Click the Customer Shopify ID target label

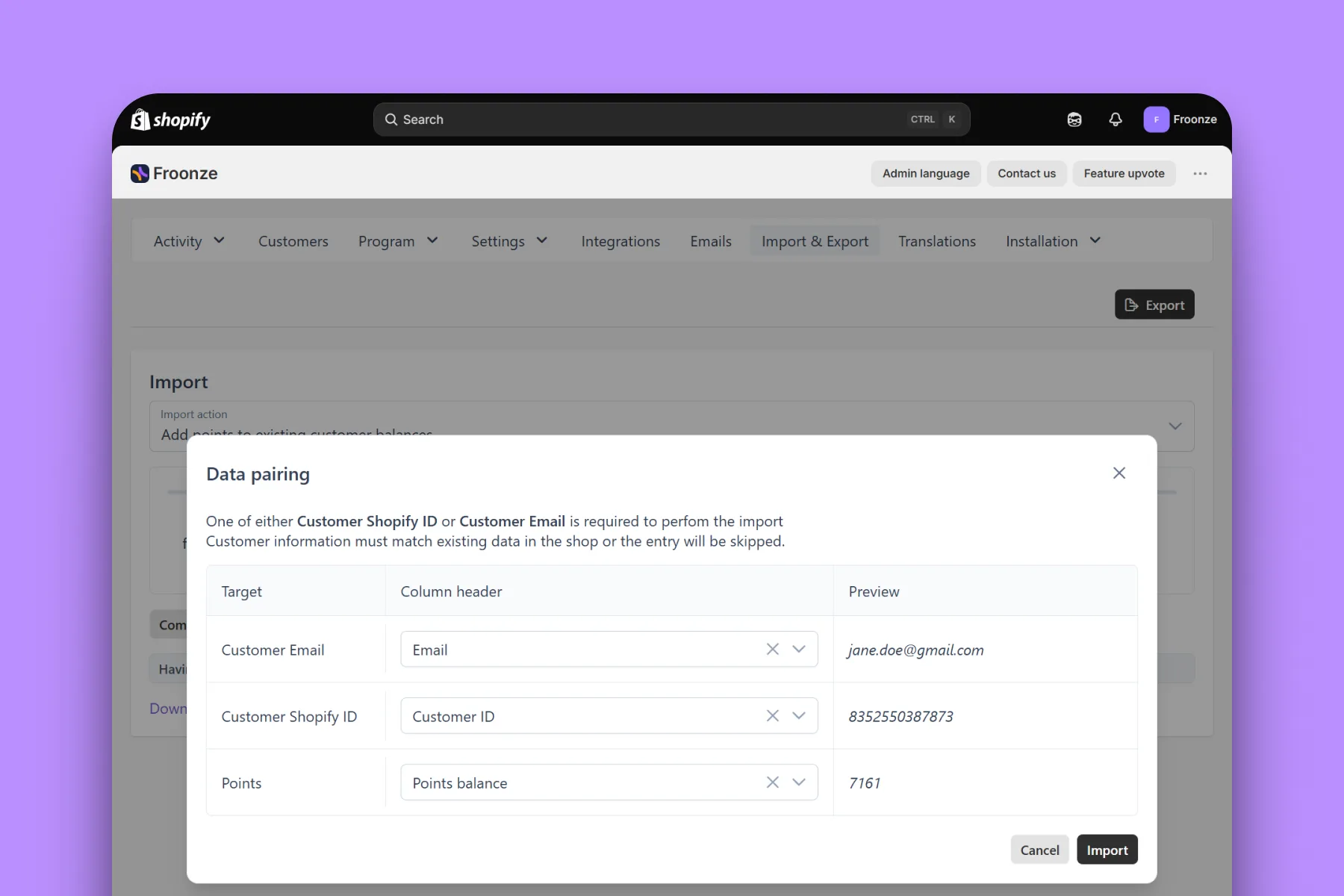click(x=289, y=717)
